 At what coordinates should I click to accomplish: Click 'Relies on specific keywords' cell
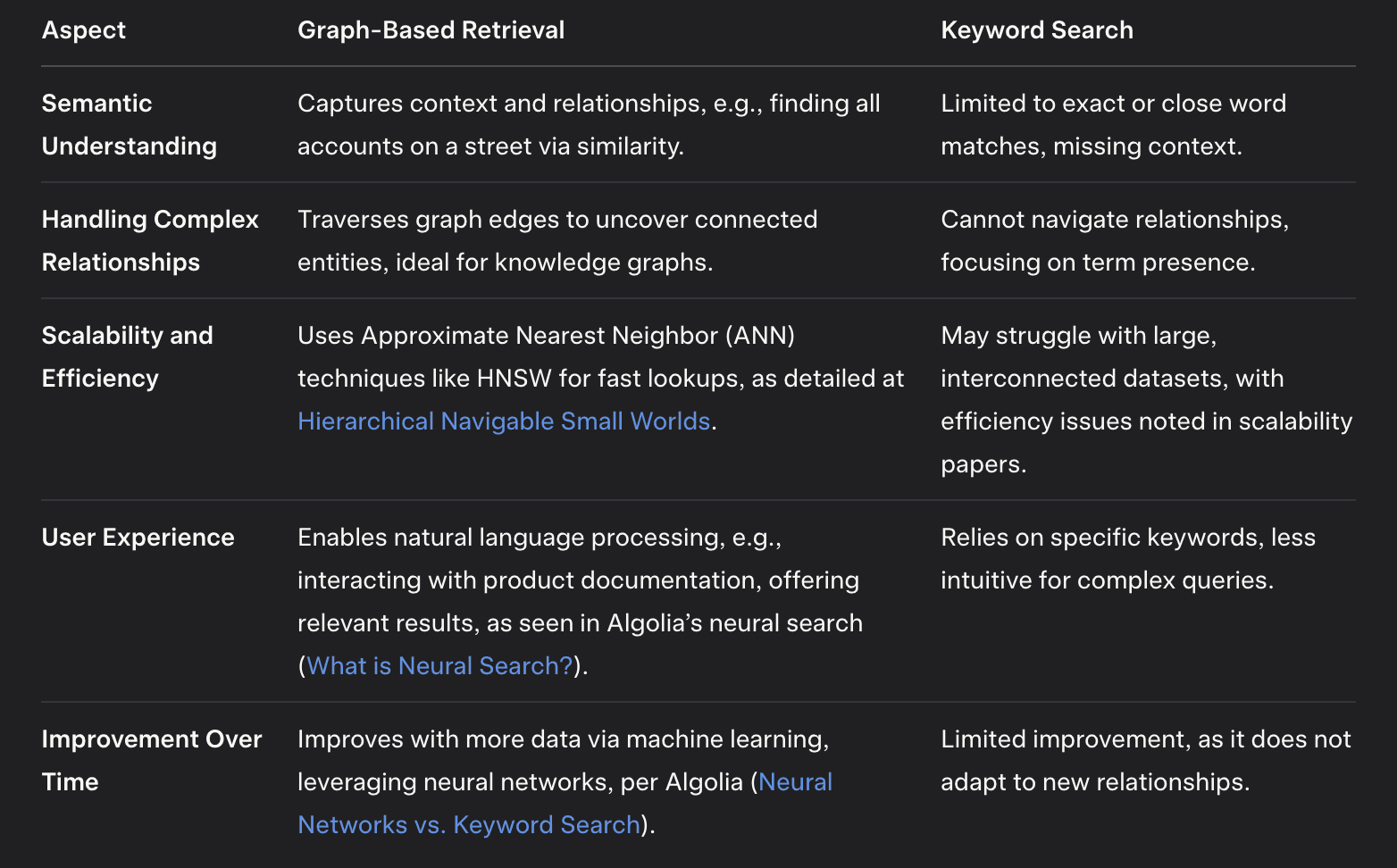point(1128,558)
